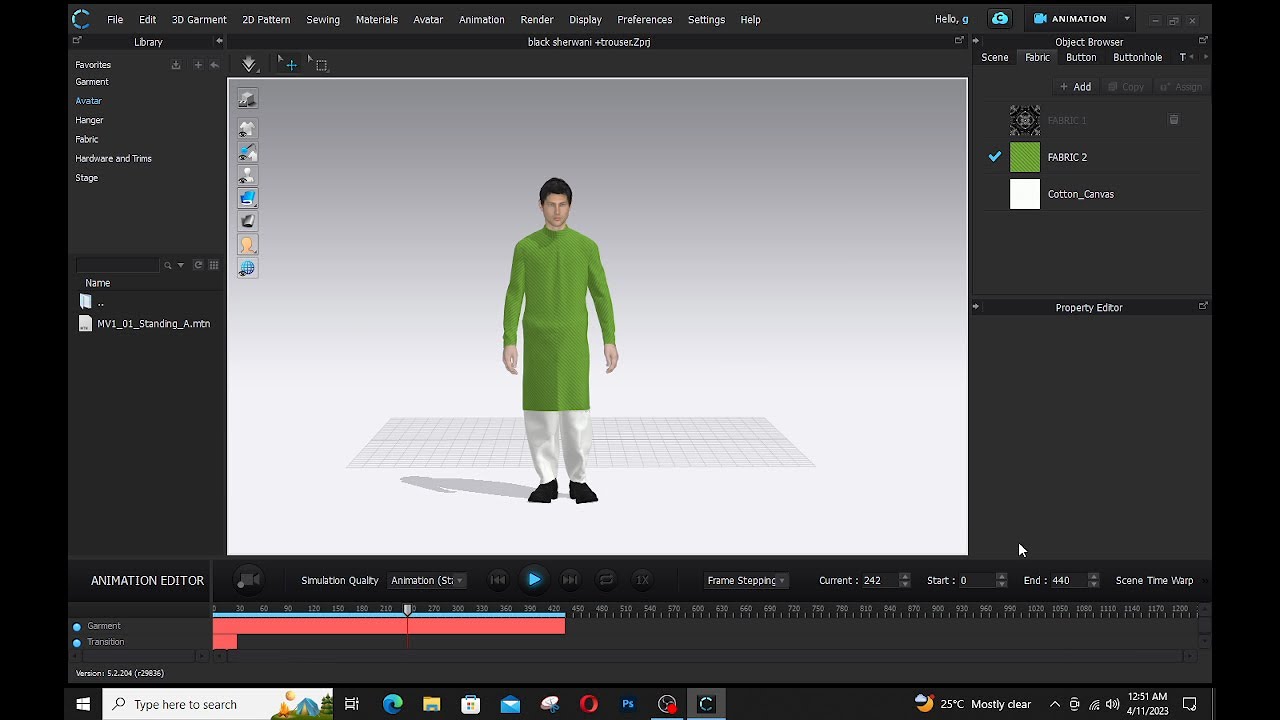
Task: Play the animation in the Animation Editor
Action: pyautogui.click(x=534, y=580)
